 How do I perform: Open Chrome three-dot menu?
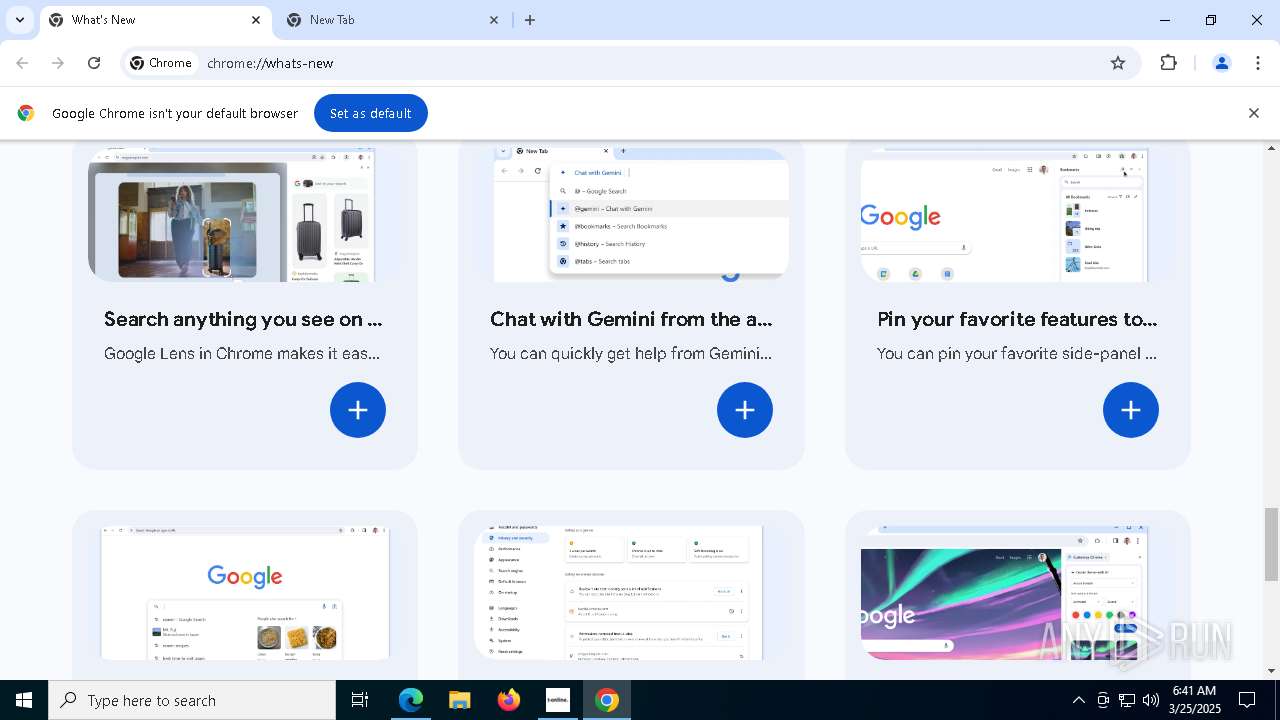point(1258,63)
